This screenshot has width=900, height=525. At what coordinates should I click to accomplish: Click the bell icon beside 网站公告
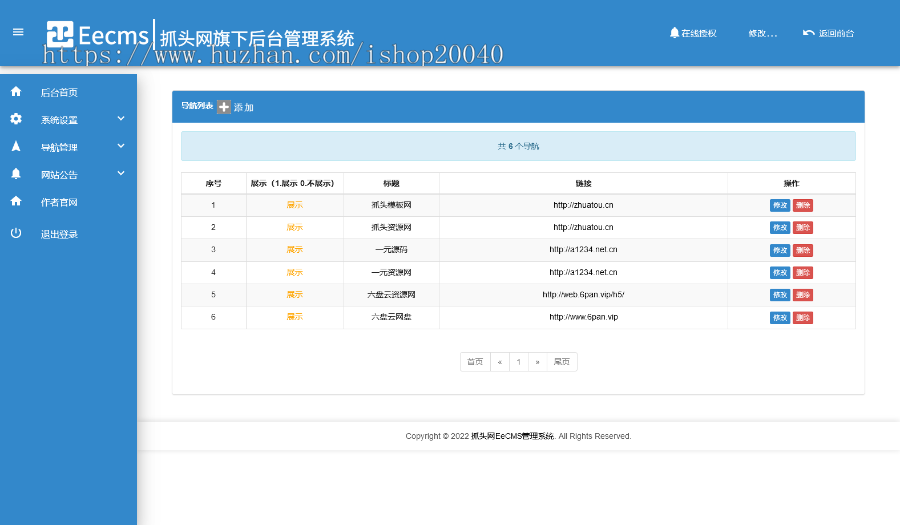16,174
